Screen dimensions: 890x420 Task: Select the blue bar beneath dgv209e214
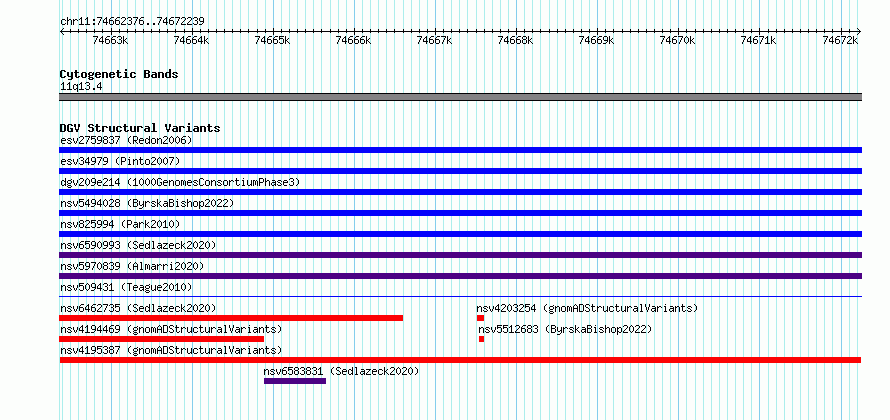click(460, 192)
